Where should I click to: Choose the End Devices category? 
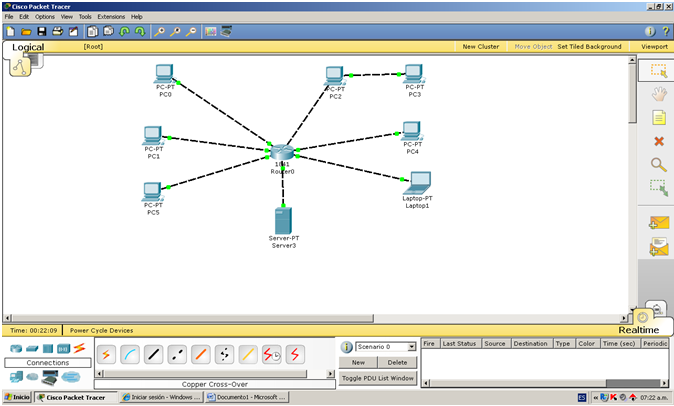coord(16,377)
